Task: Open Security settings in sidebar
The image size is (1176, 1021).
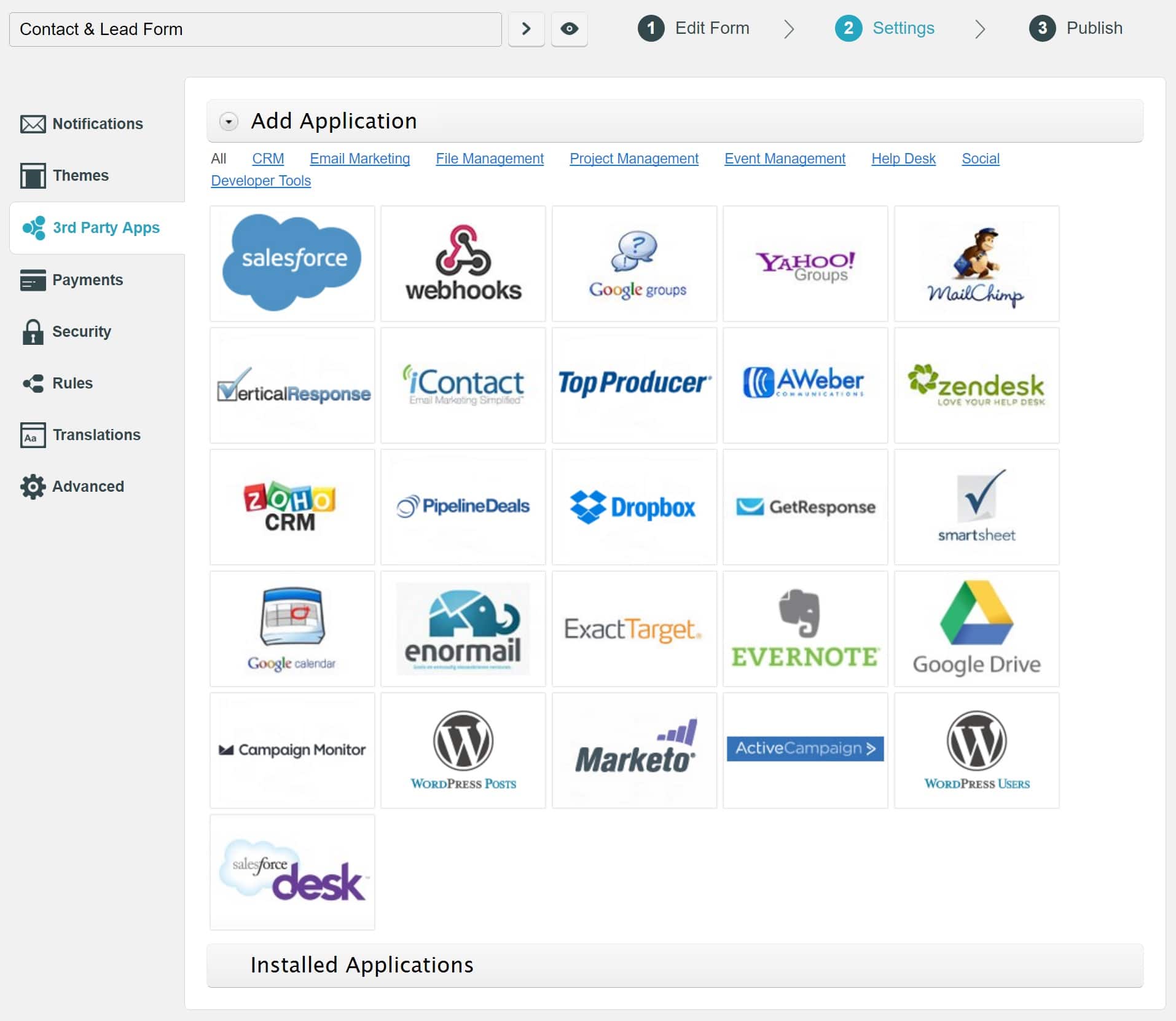Action: pos(66,332)
